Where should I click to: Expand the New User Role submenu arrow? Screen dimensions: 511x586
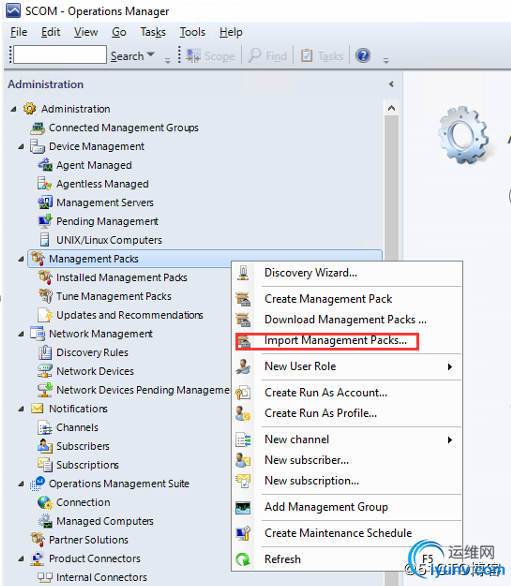click(x=450, y=367)
